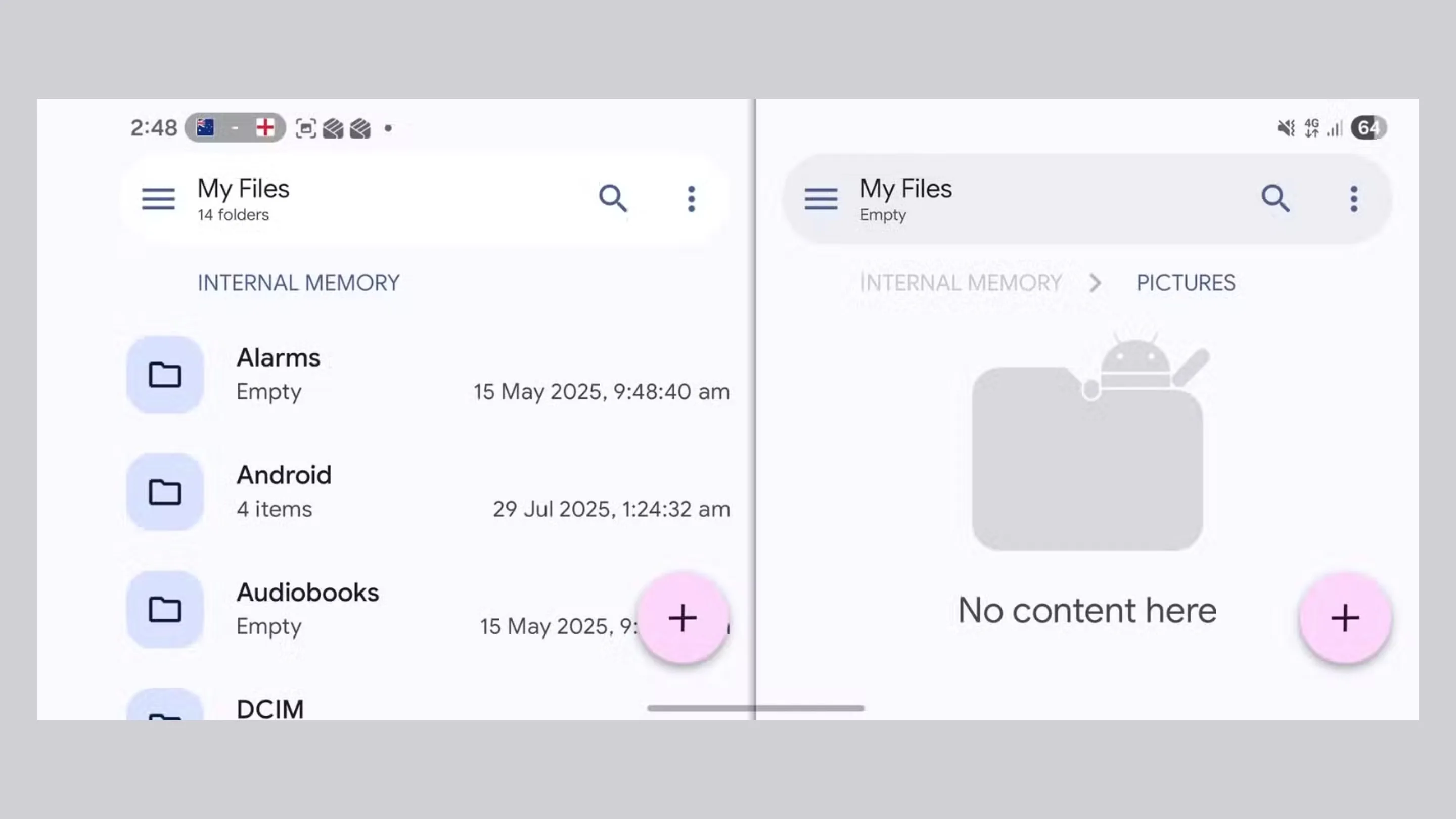Go to INTERNAL MEMORY breadcrumb in right pane
1456x819 pixels.
(x=961, y=283)
